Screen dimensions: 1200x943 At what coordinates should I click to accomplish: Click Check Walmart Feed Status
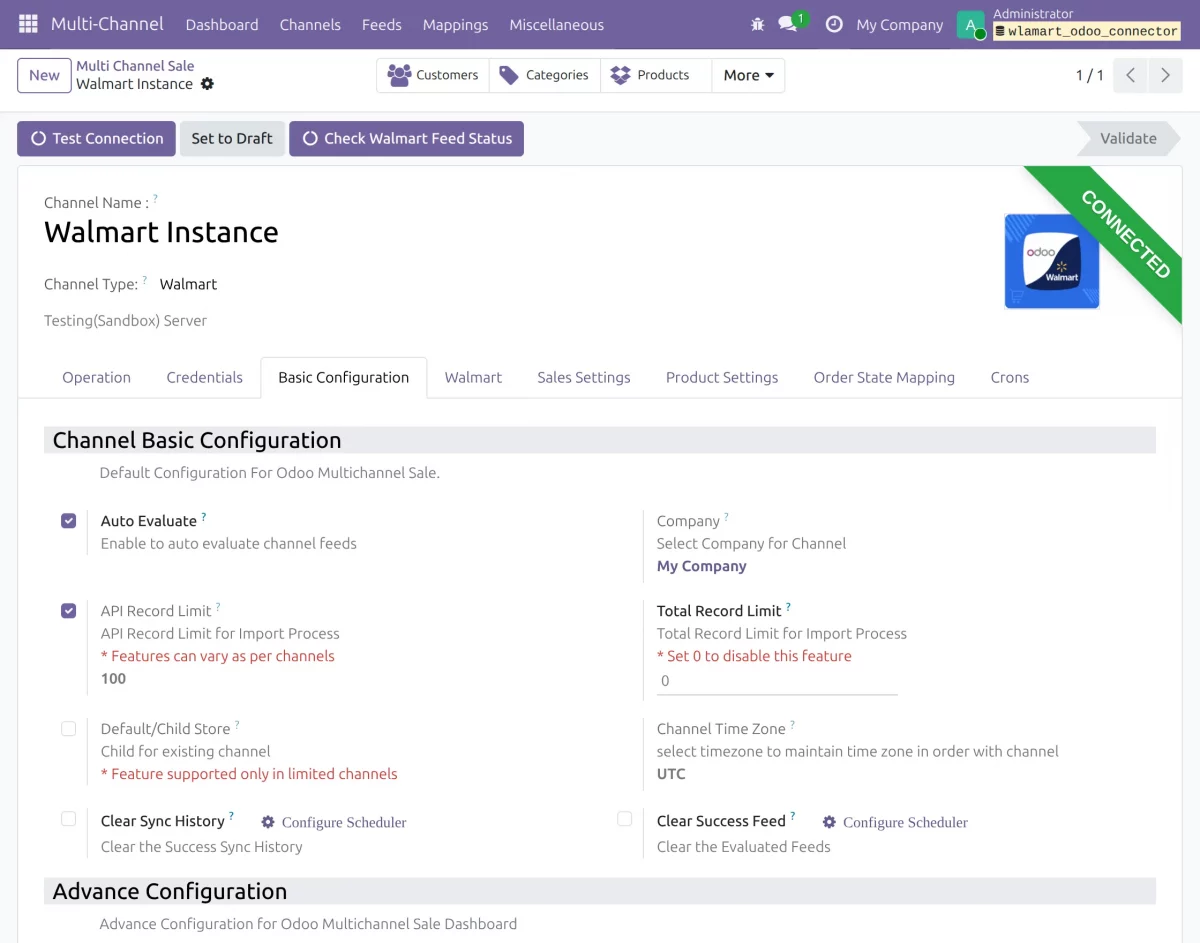pyautogui.click(x=406, y=139)
